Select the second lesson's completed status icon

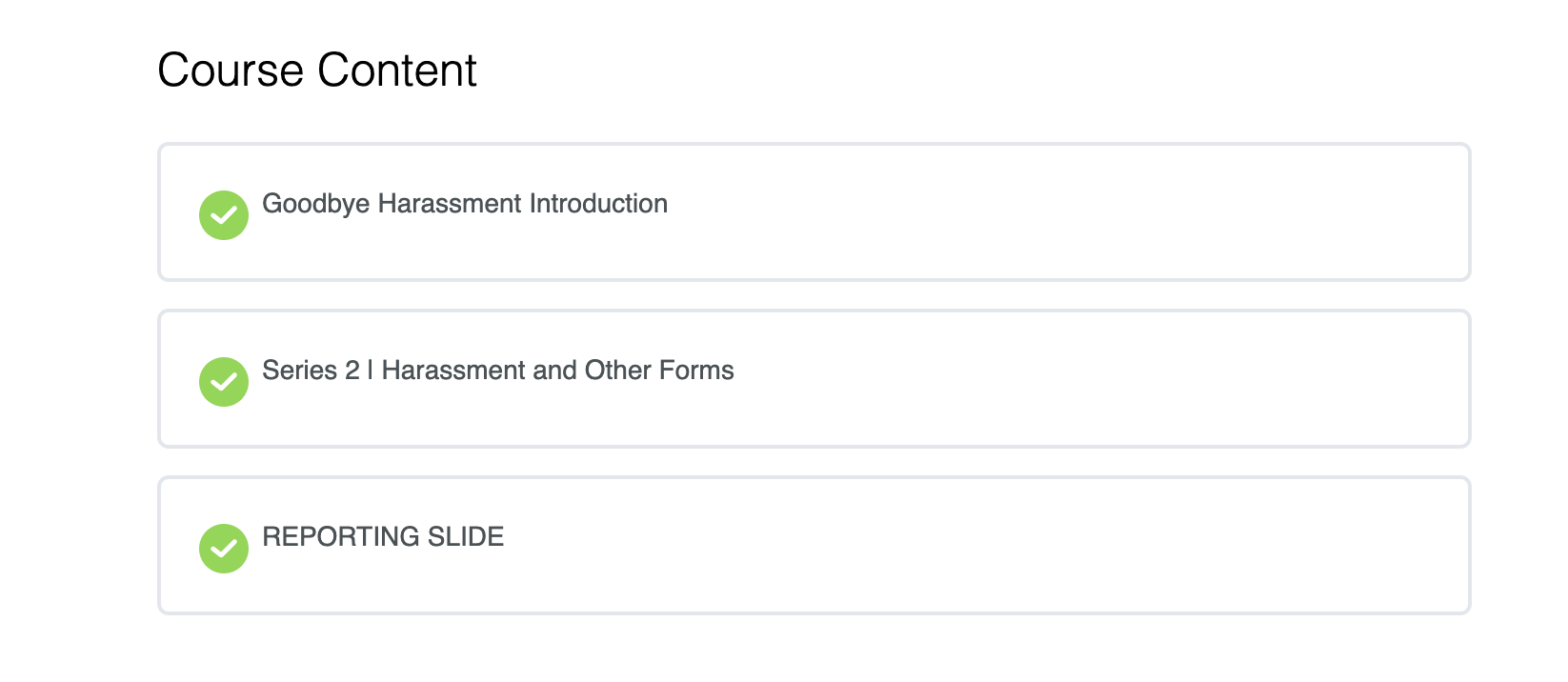pyautogui.click(x=224, y=382)
